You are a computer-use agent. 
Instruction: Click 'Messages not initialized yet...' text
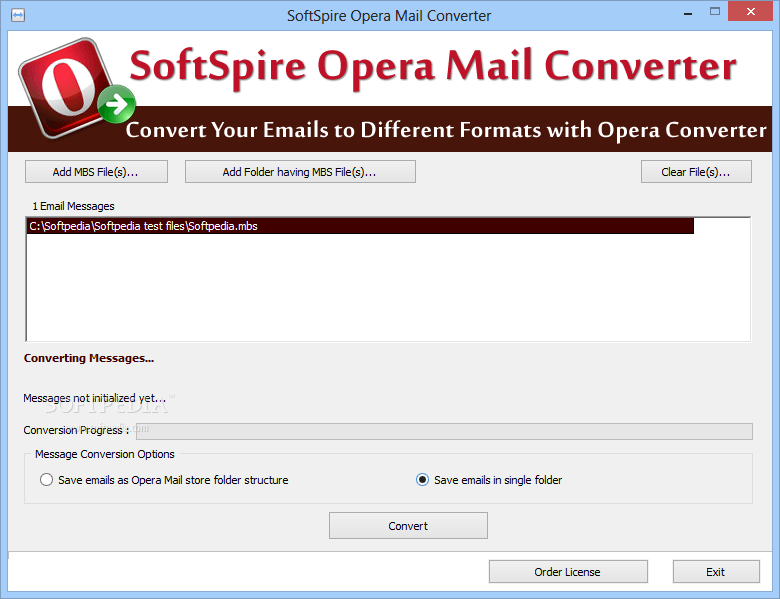(95, 398)
